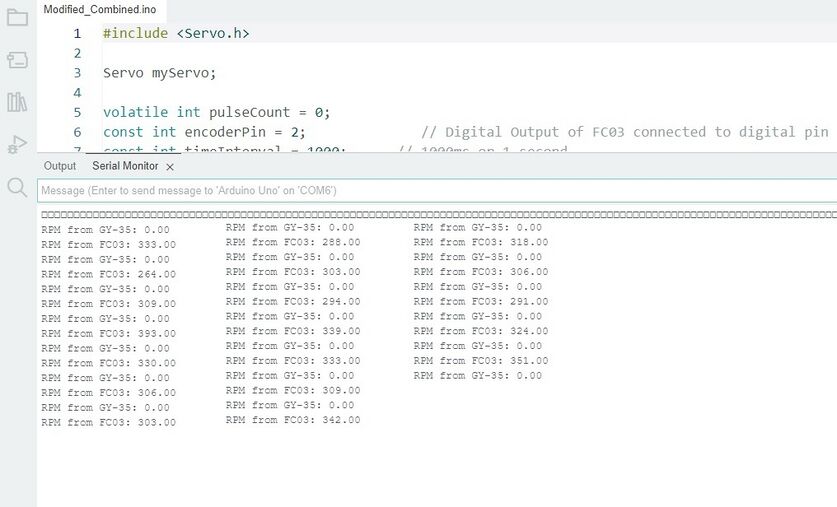The image size is (837, 507).
Task: Click the 'const int encoderPin = 2' code
Action: click(204, 132)
